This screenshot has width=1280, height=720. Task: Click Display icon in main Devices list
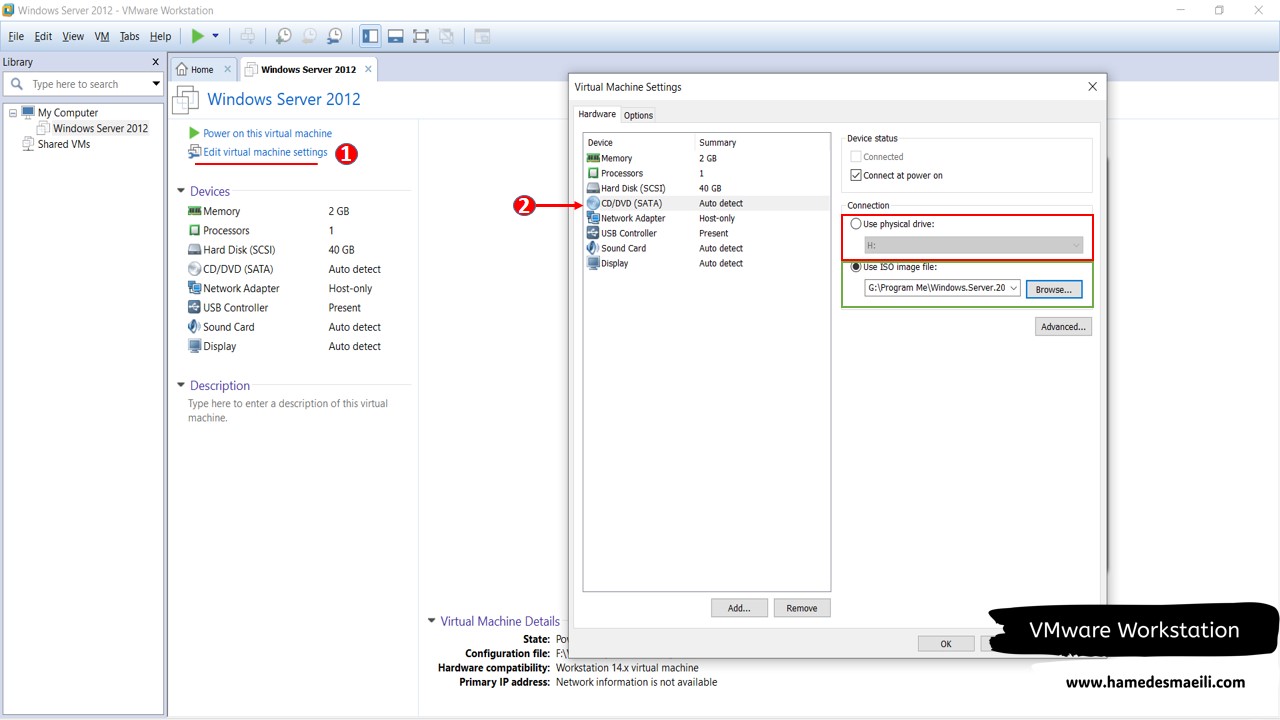[x=195, y=346]
